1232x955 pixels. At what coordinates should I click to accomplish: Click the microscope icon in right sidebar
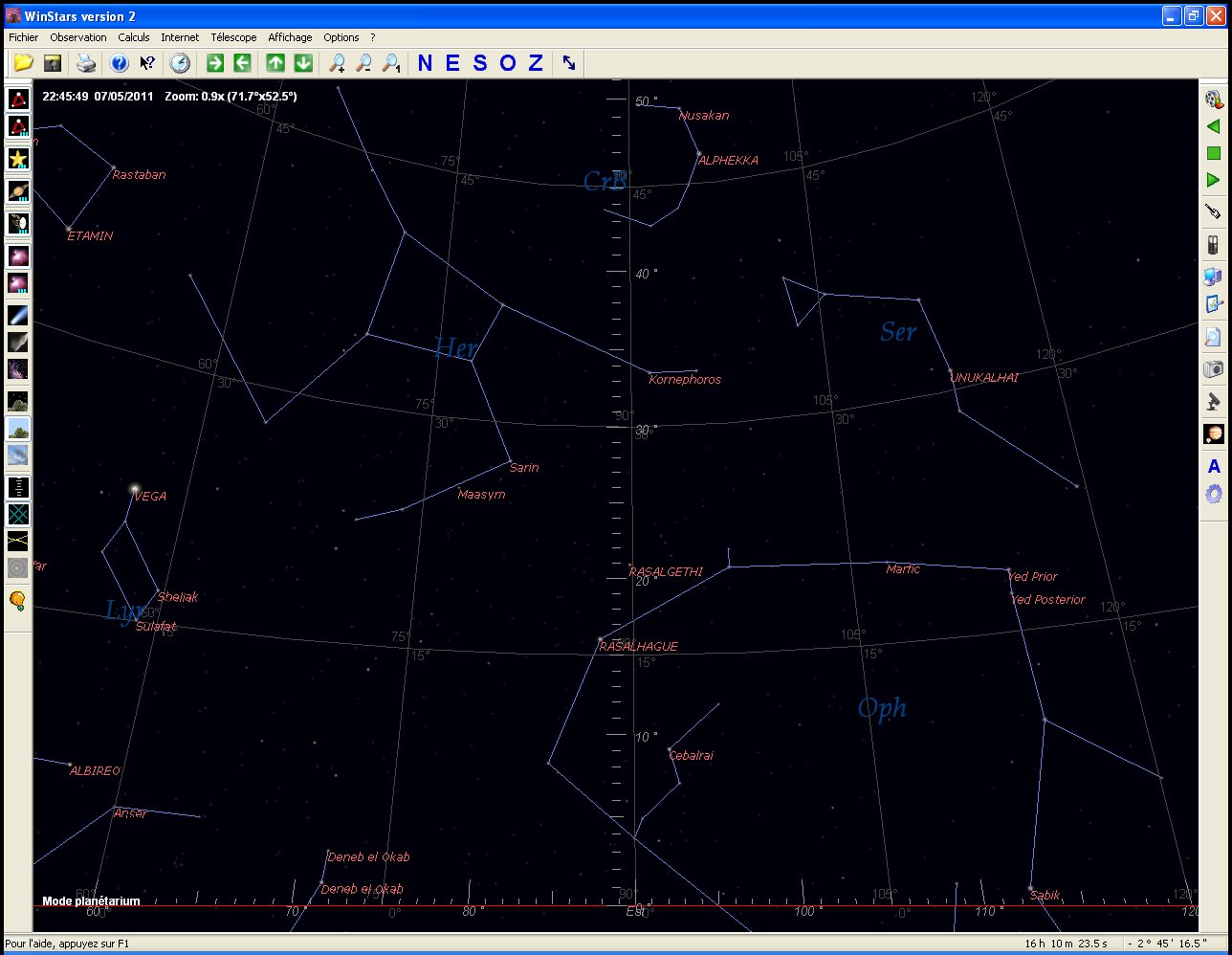(x=1213, y=402)
